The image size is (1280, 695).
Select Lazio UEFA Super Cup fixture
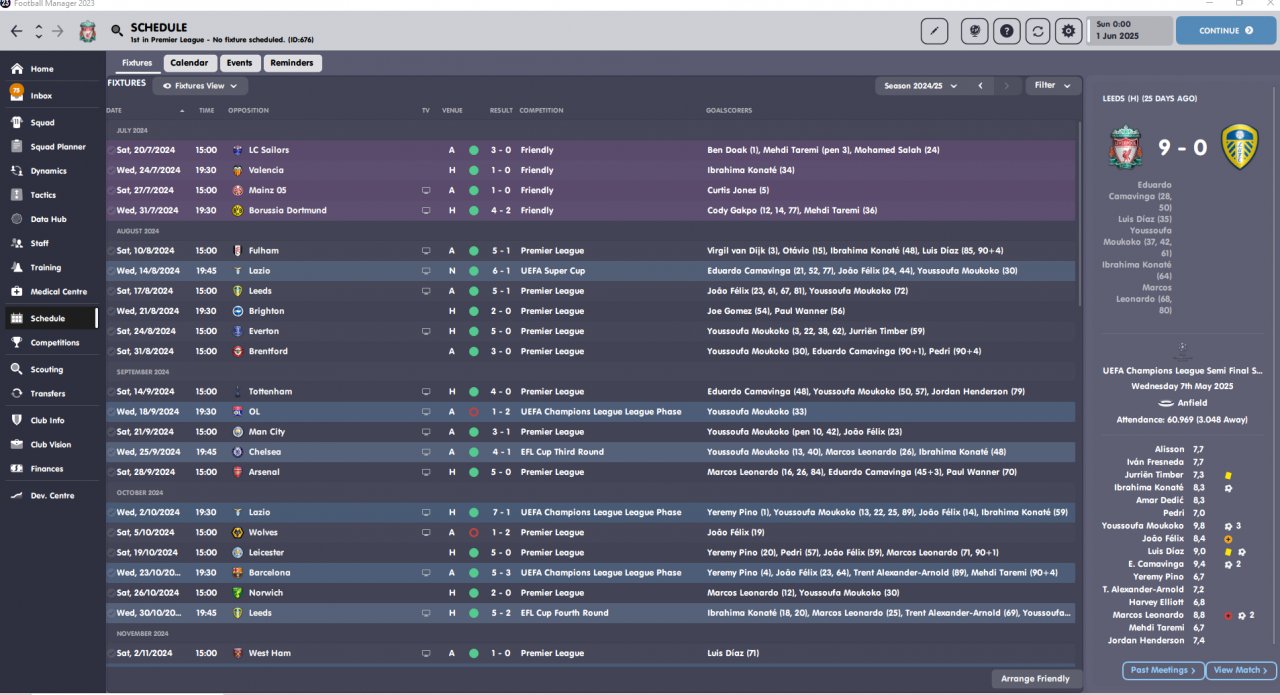591,271
